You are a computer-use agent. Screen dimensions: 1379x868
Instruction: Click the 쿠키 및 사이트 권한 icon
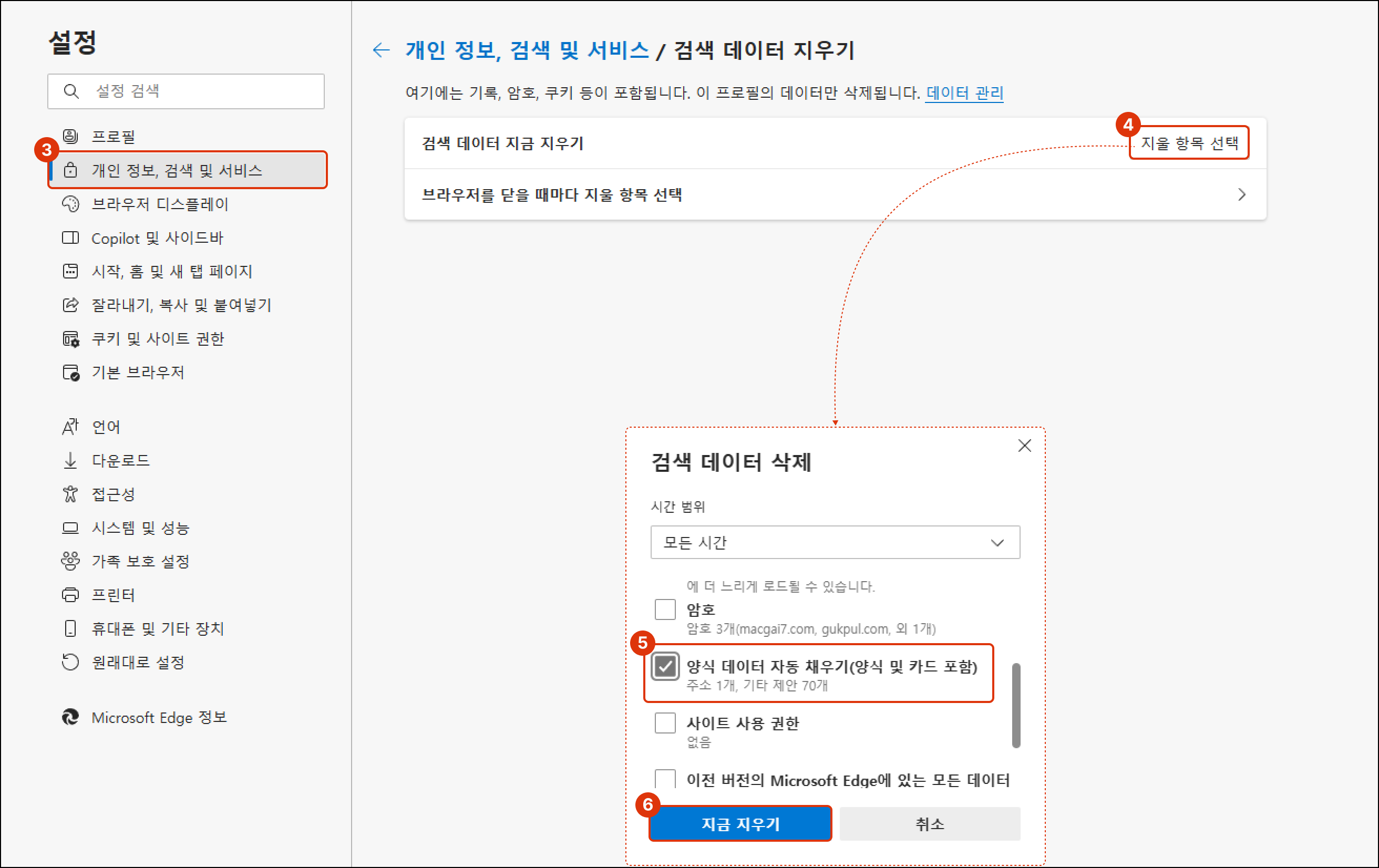coord(70,339)
